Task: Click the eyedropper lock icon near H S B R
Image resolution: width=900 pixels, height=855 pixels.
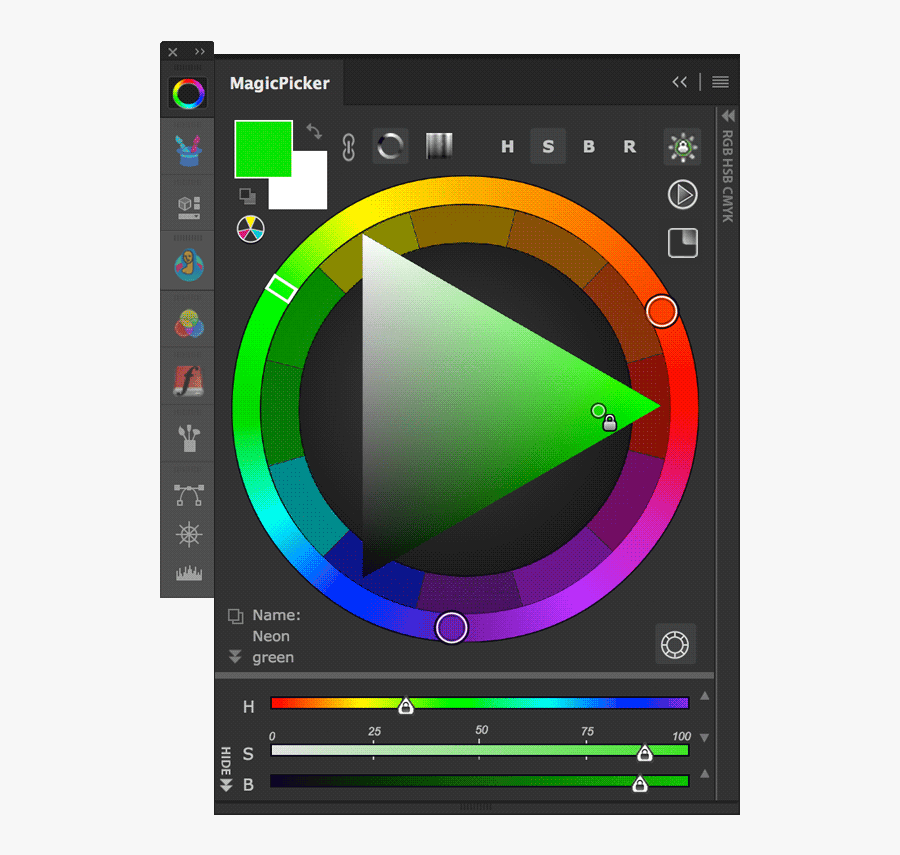Action: click(681, 146)
